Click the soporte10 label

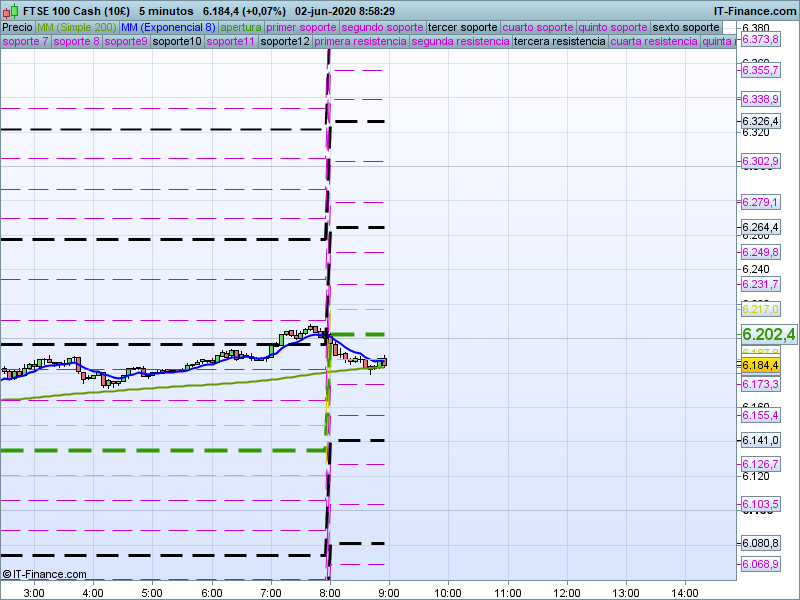pos(177,42)
